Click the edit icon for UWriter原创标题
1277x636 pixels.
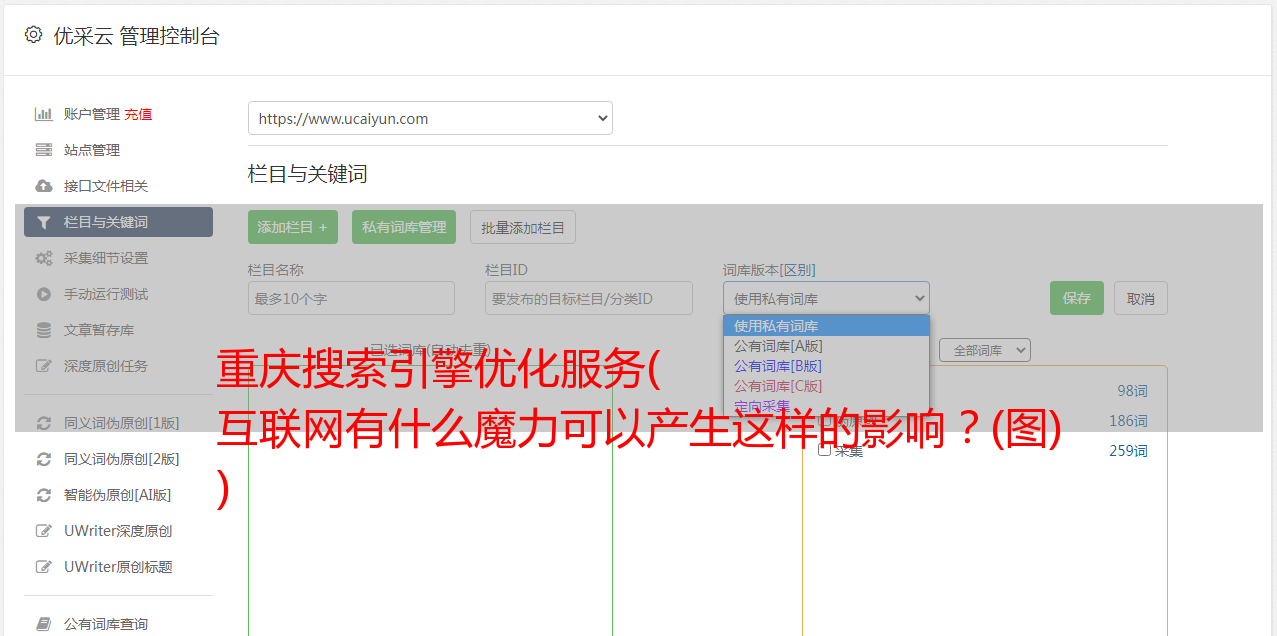coord(43,567)
